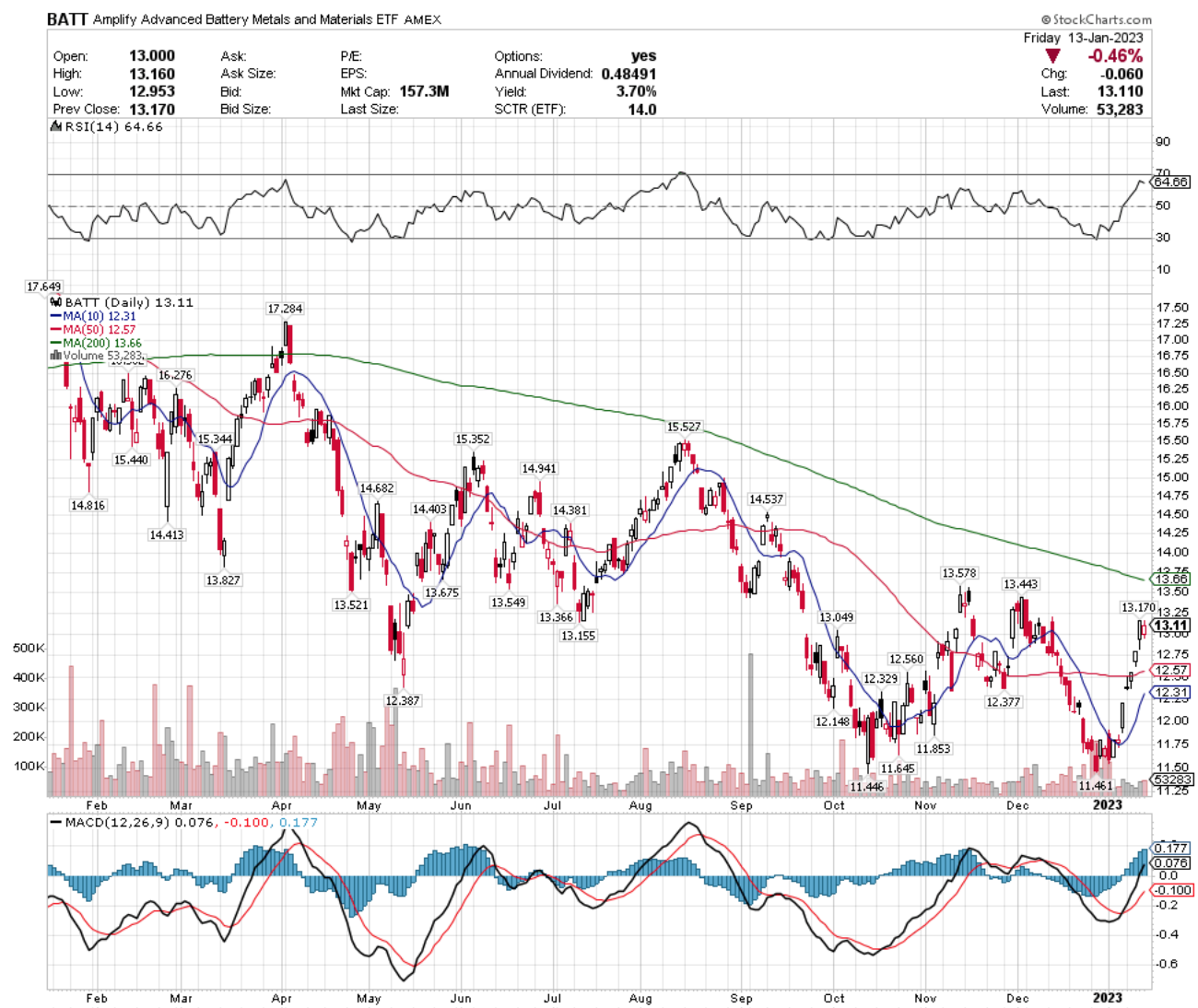Click the -0.46% percent change value
1198x1008 pixels.
[1115, 56]
